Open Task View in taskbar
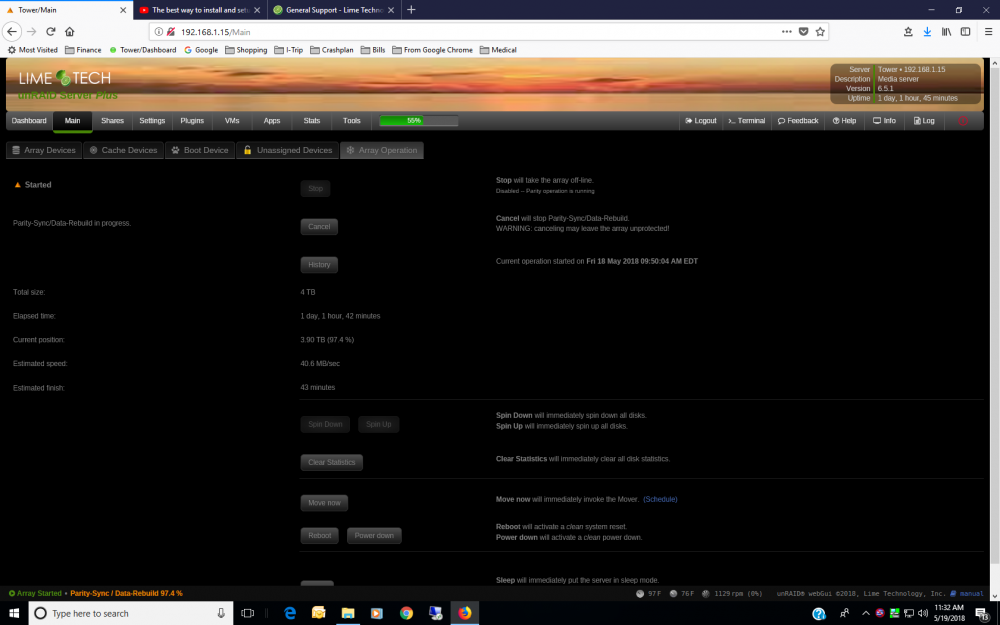Image resolution: width=1000 pixels, height=625 pixels. click(247, 613)
